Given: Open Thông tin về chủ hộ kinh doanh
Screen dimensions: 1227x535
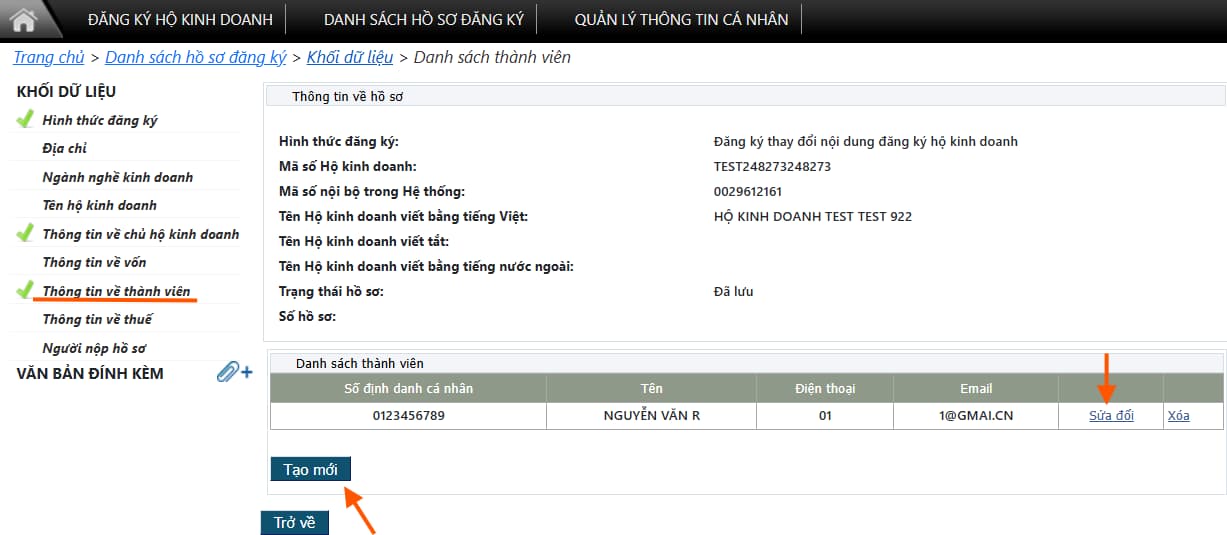Looking at the screenshot, I should [141, 234].
